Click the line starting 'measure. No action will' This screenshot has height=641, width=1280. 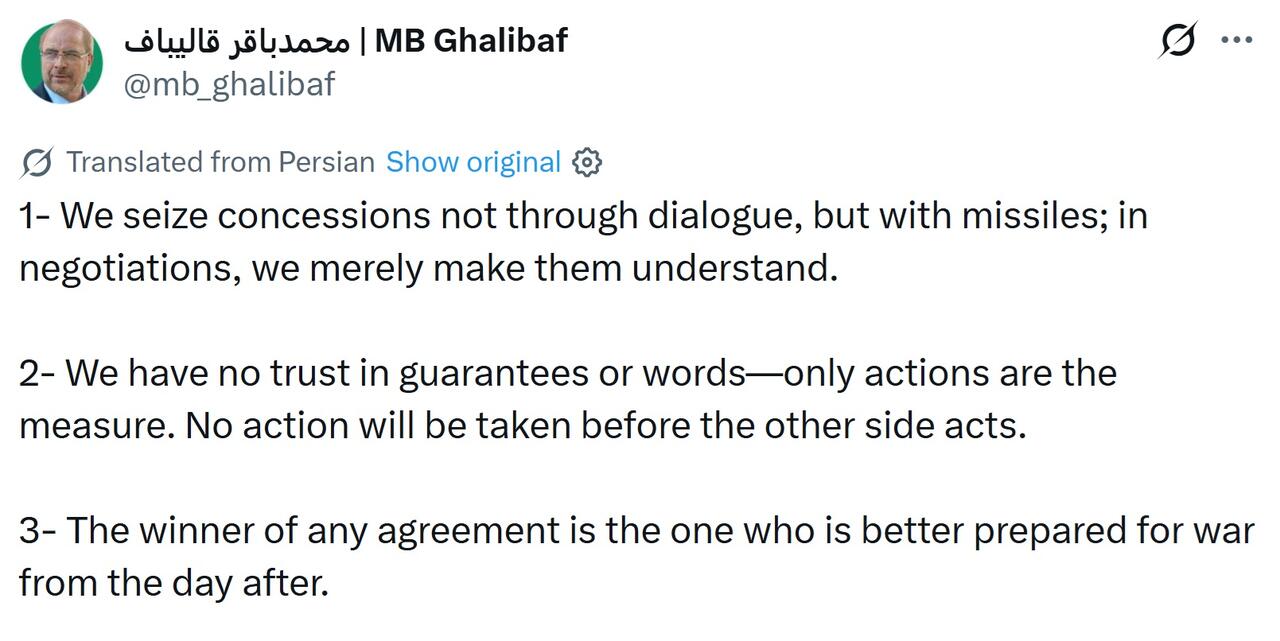523,426
